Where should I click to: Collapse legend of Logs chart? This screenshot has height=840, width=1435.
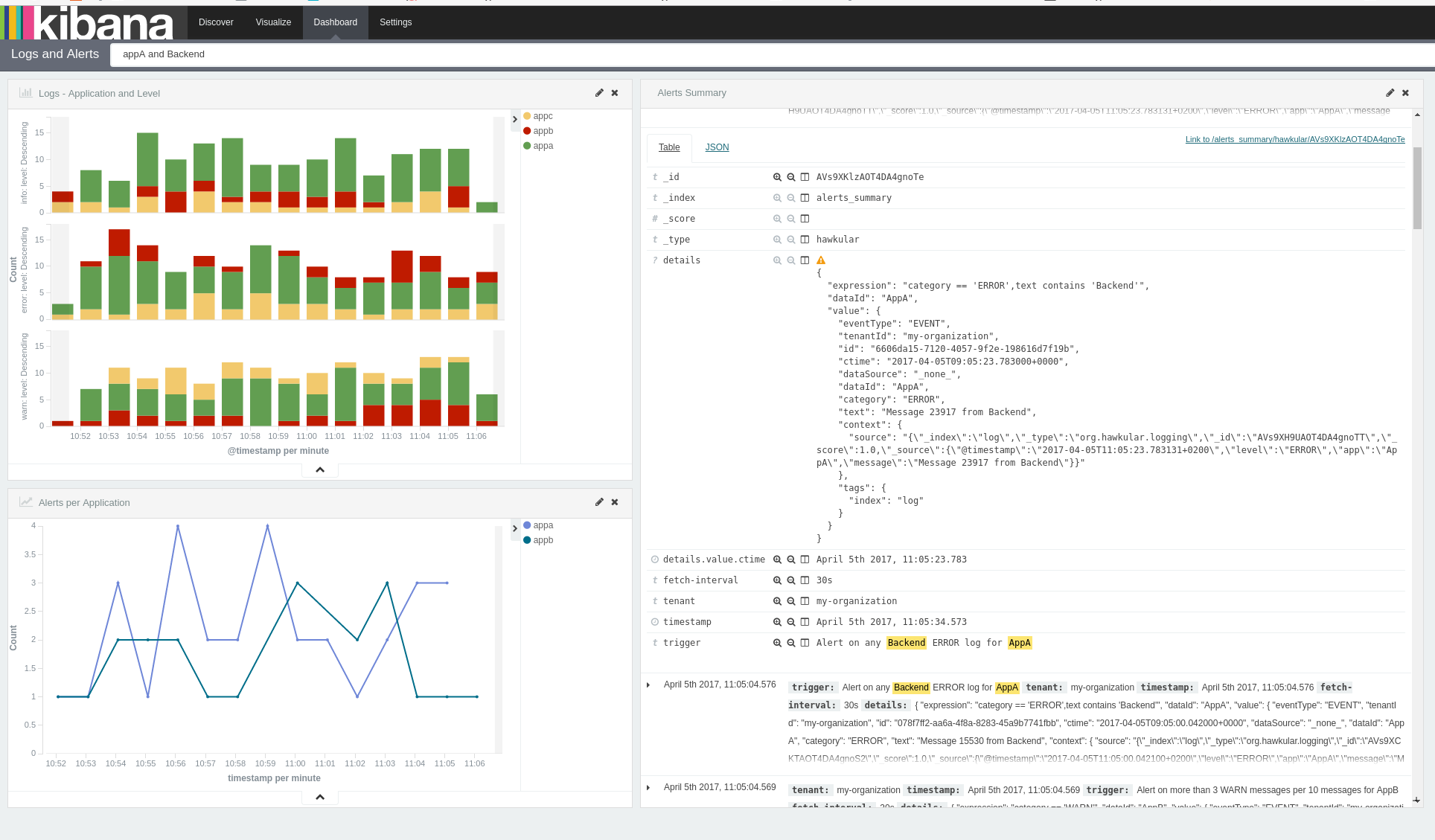point(514,119)
